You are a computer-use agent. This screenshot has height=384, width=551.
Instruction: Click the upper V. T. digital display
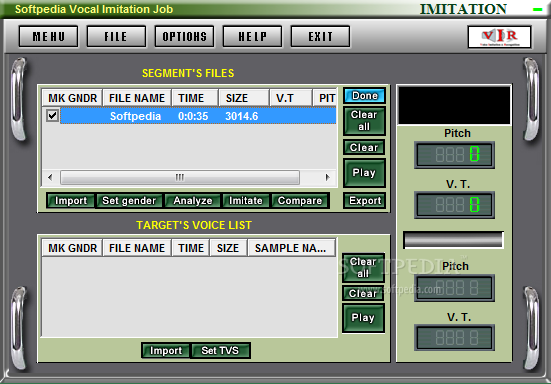(455, 205)
